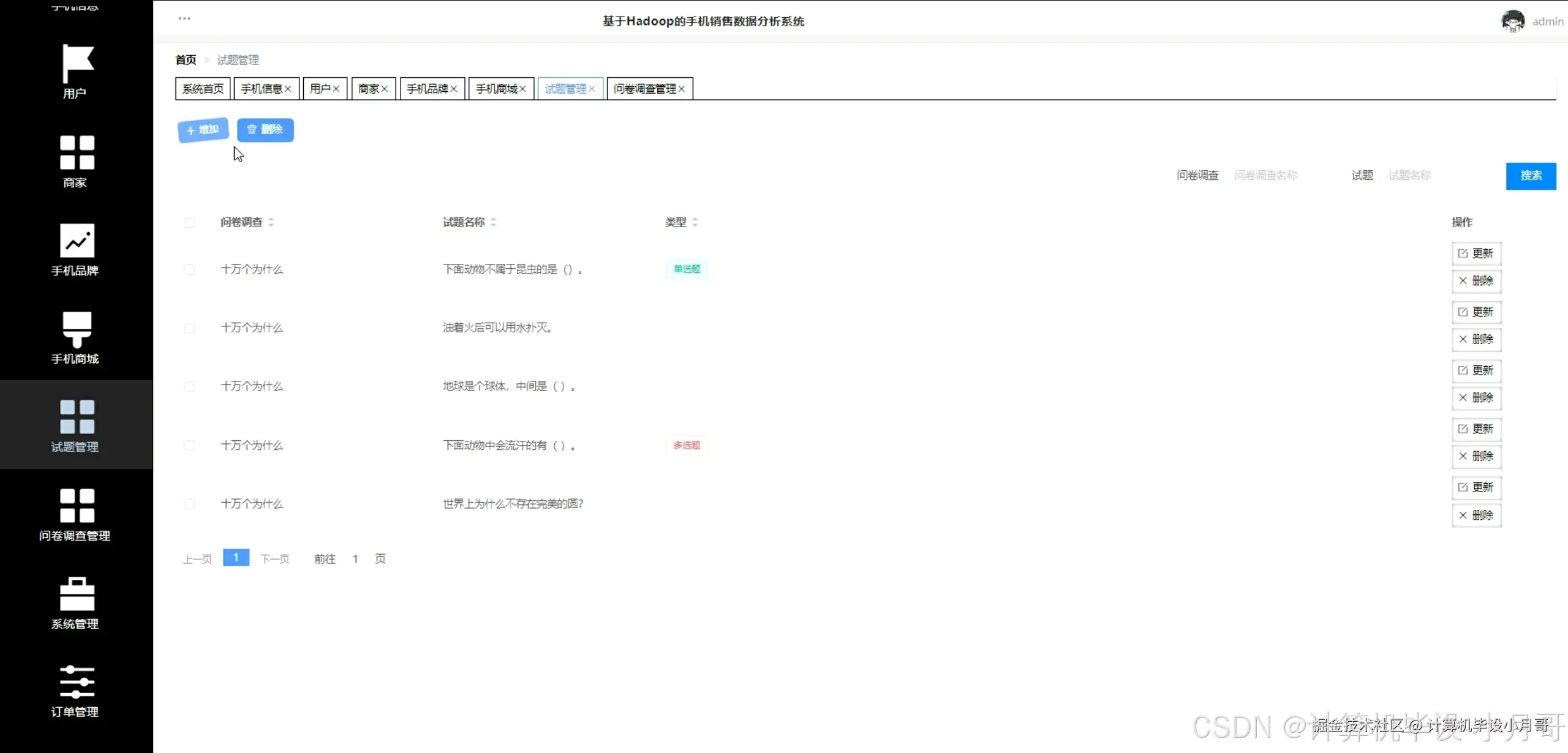
Task: Check the row for 油着火后可以用水扑灭
Action: click(x=189, y=328)
